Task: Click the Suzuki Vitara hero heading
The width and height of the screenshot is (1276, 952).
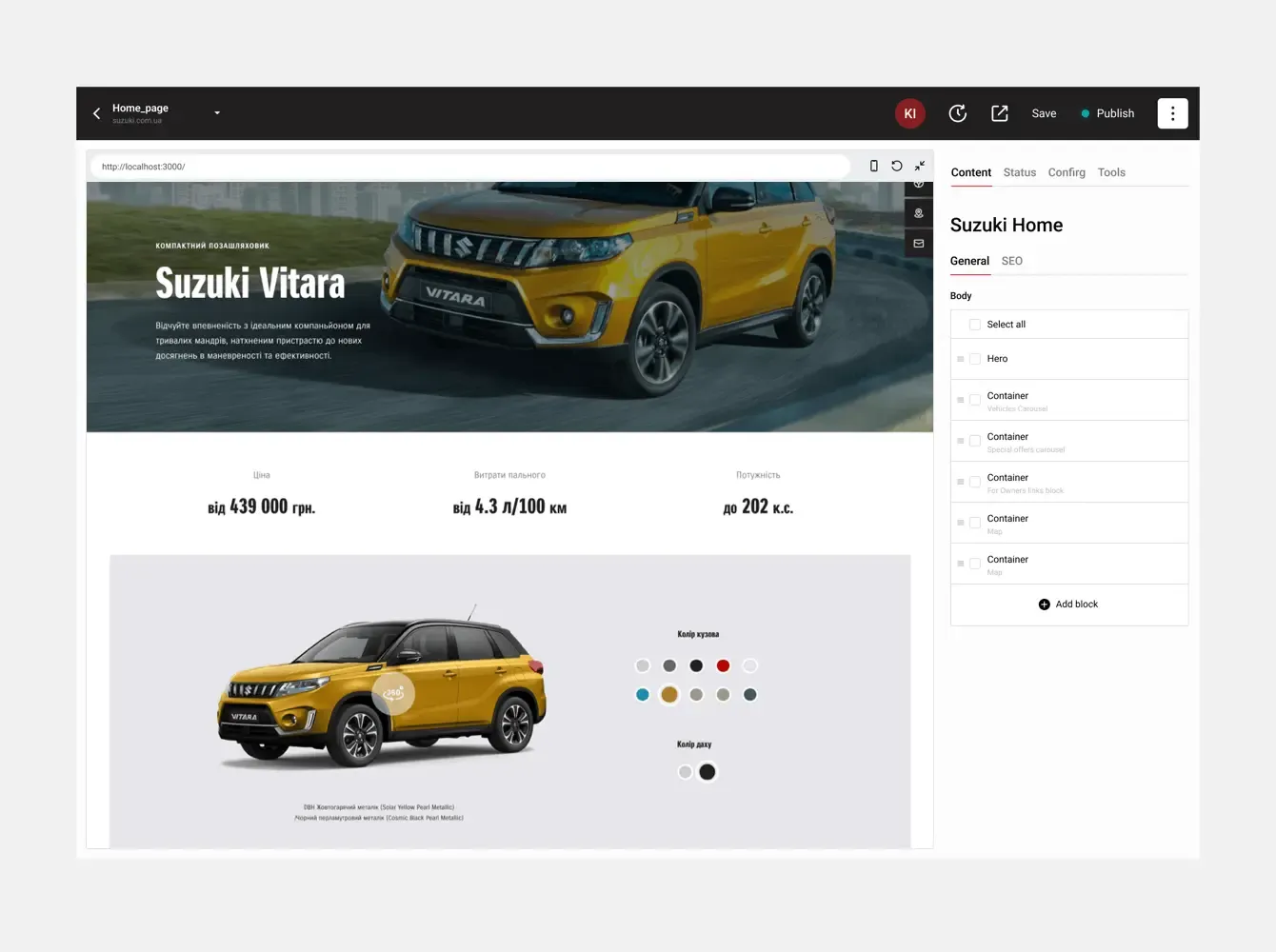Action: [250, 283]
